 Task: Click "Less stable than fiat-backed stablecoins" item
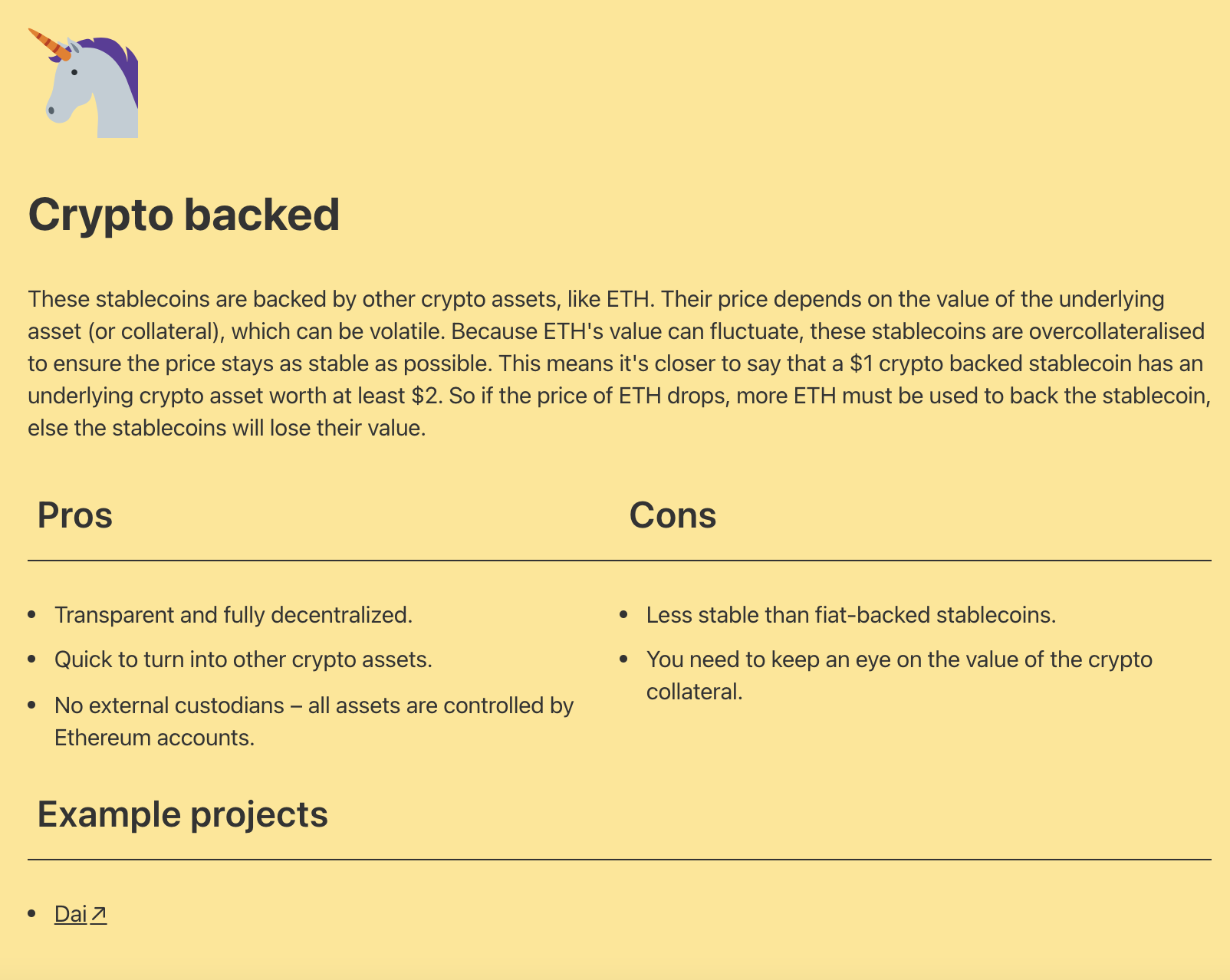(x=851, y=615)
